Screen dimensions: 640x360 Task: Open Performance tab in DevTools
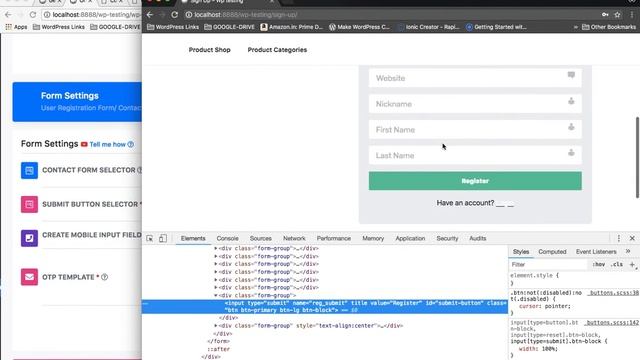click(x=333, y=238)
